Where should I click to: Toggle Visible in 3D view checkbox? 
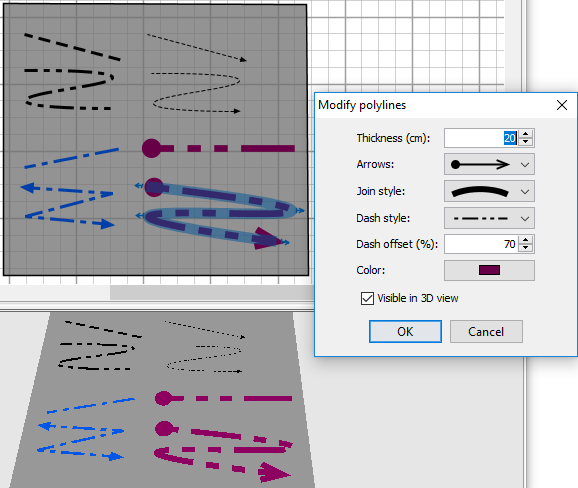[367, 298]
